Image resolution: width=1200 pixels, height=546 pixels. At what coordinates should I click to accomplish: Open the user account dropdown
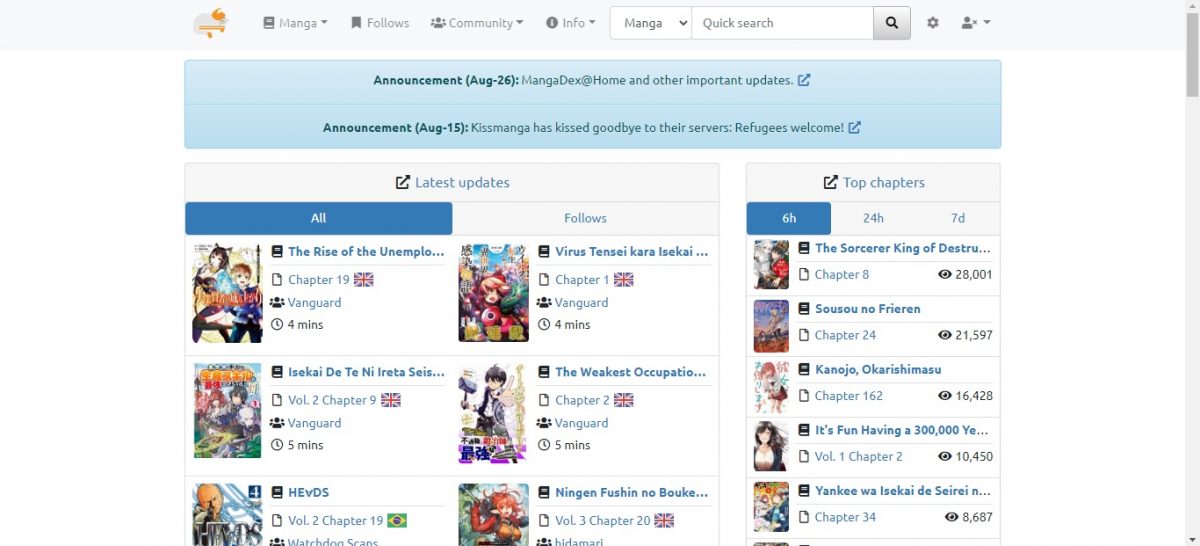coord(975,23)
